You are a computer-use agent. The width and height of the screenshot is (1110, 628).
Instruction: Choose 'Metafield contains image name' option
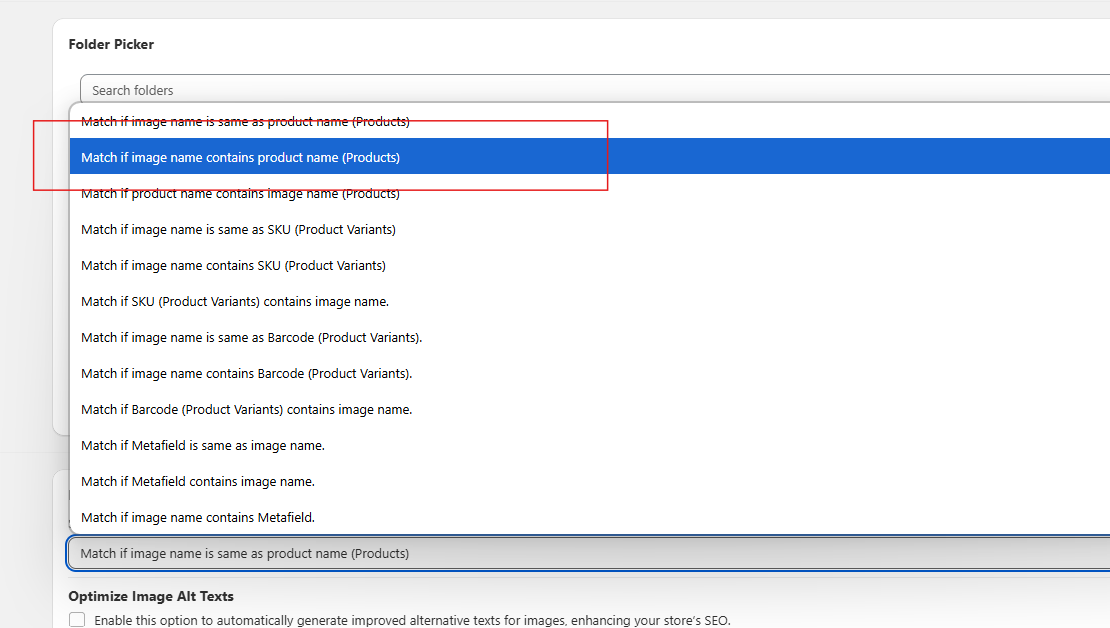[x=198, y=482]
